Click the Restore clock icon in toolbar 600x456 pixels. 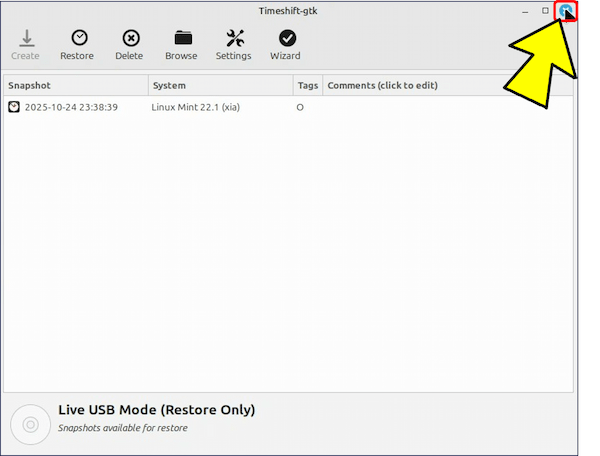tap(77, 39)
